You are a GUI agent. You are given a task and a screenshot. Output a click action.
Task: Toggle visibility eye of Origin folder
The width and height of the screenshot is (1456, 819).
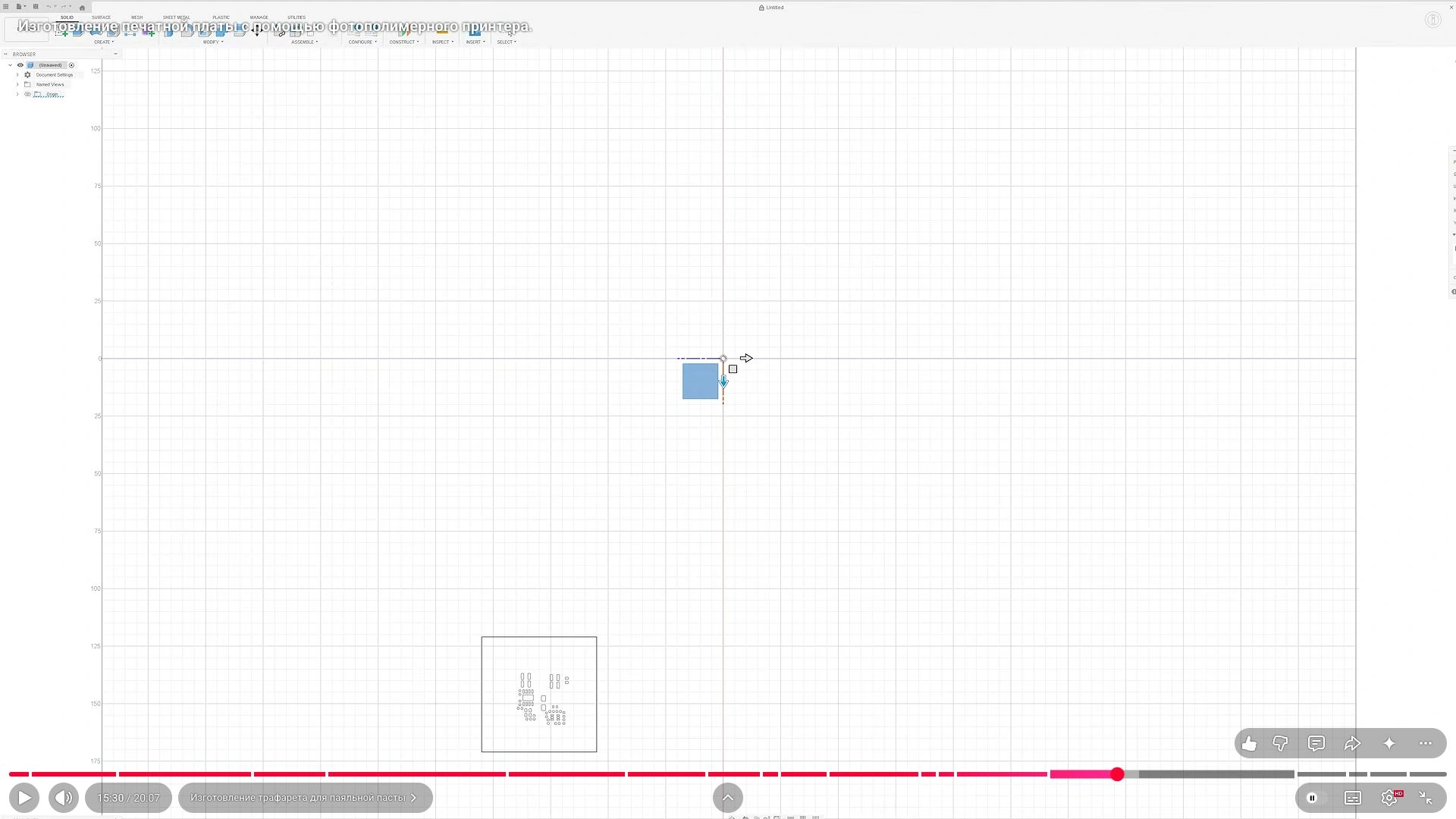coord(27,94)
